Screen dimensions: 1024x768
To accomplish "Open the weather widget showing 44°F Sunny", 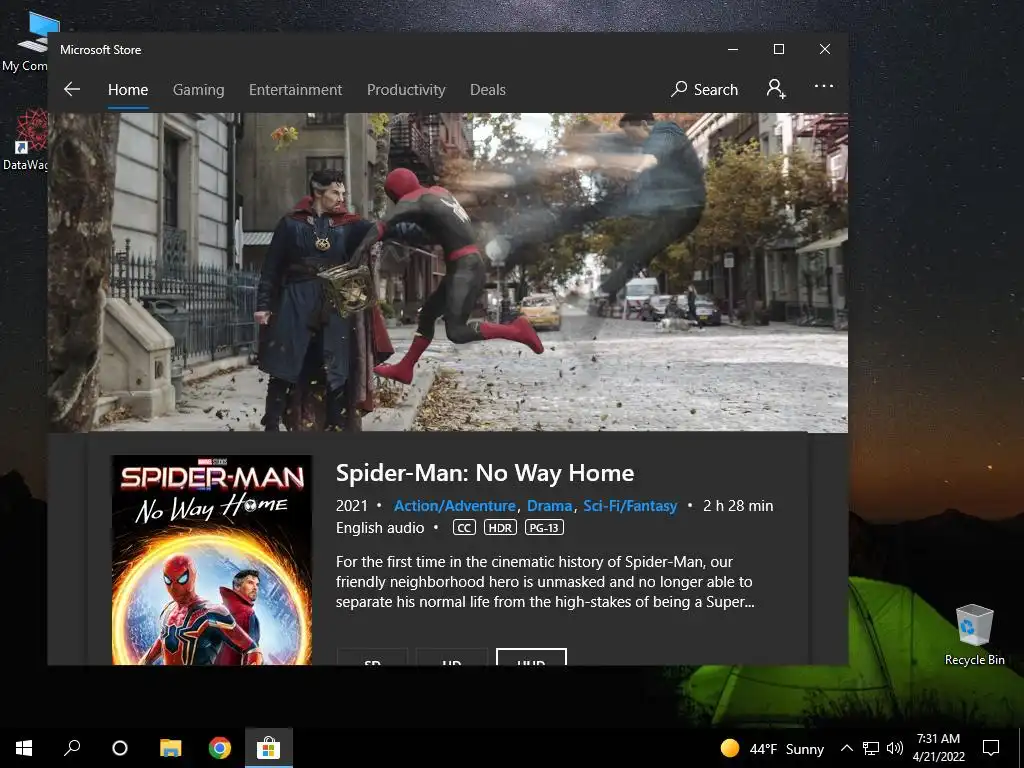I will click(x=772, y=748).
